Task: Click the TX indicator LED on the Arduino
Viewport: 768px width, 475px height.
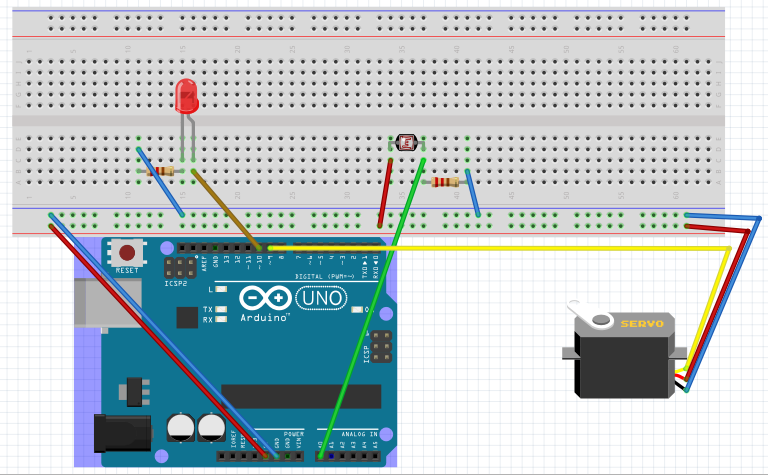Action: pyautogui.click(x=221, y=309)
